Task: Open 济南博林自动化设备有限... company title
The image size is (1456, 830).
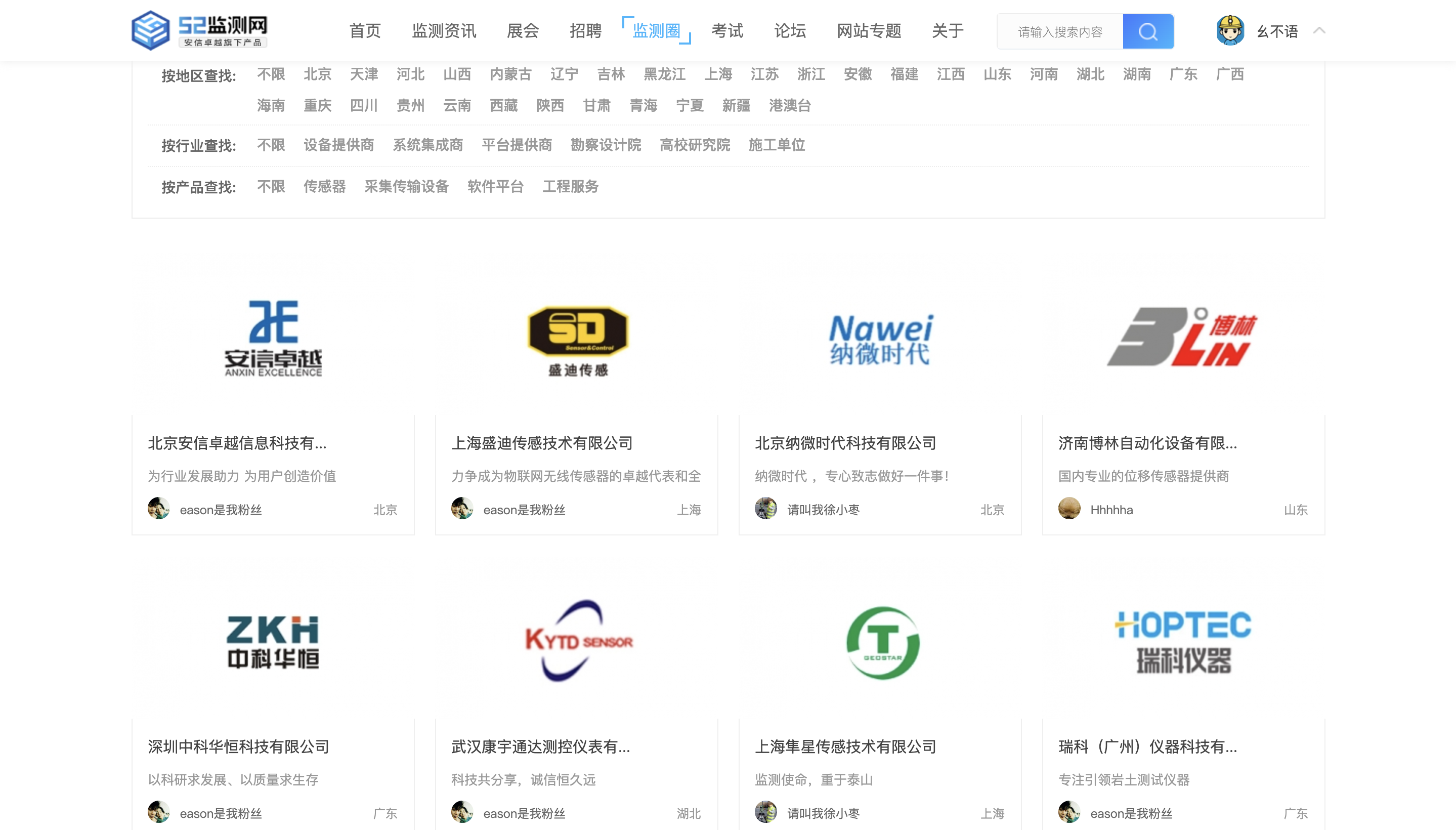Action: point(1148,443)
